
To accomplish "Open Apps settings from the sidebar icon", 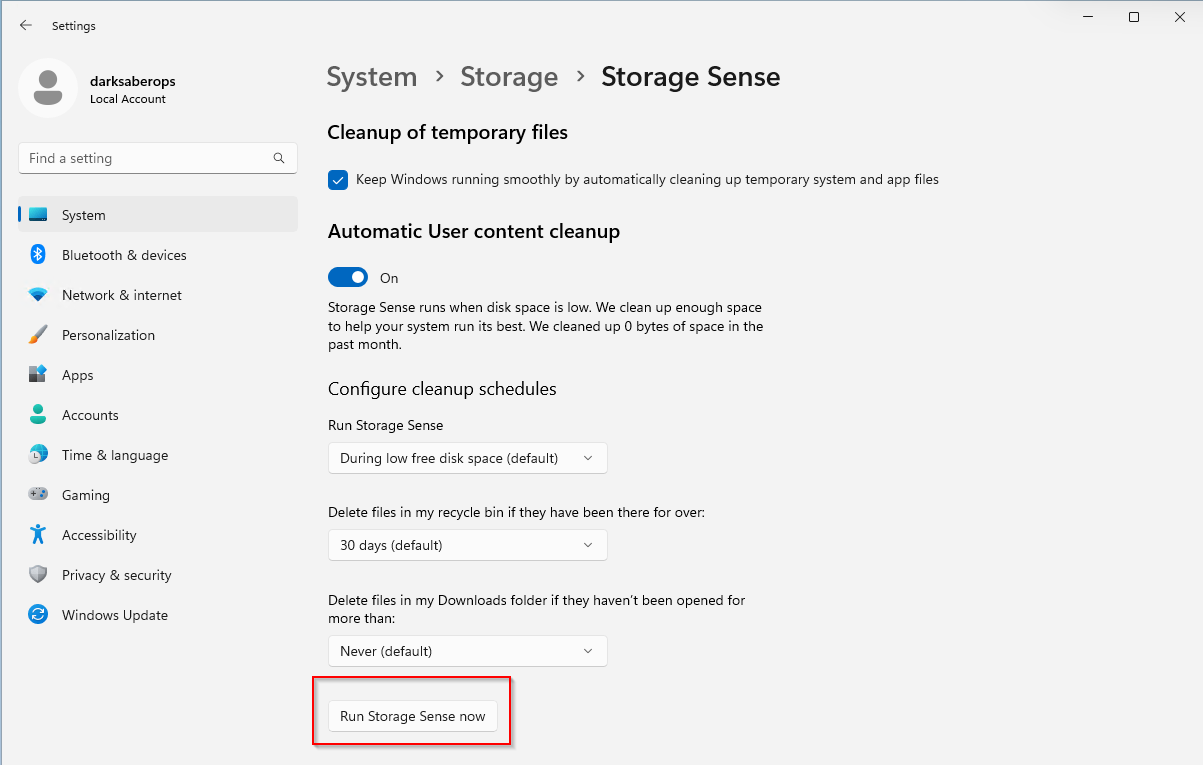I will coord(37,375).
